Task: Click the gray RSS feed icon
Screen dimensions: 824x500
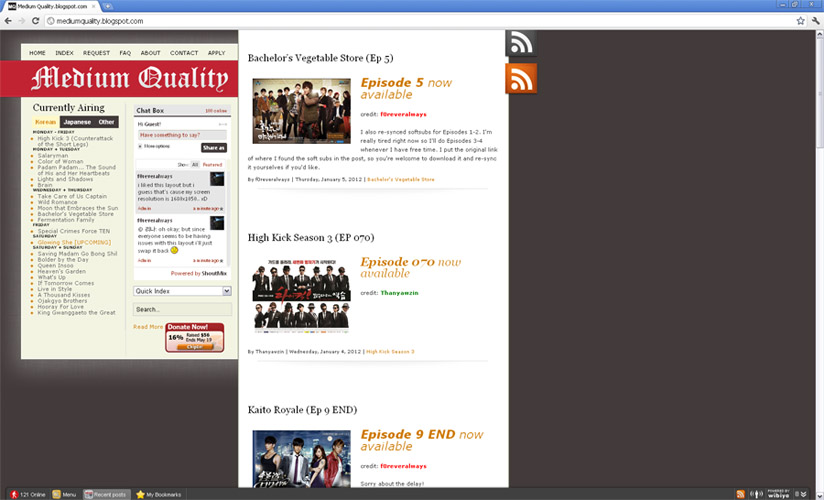Action: pos(521,43)
